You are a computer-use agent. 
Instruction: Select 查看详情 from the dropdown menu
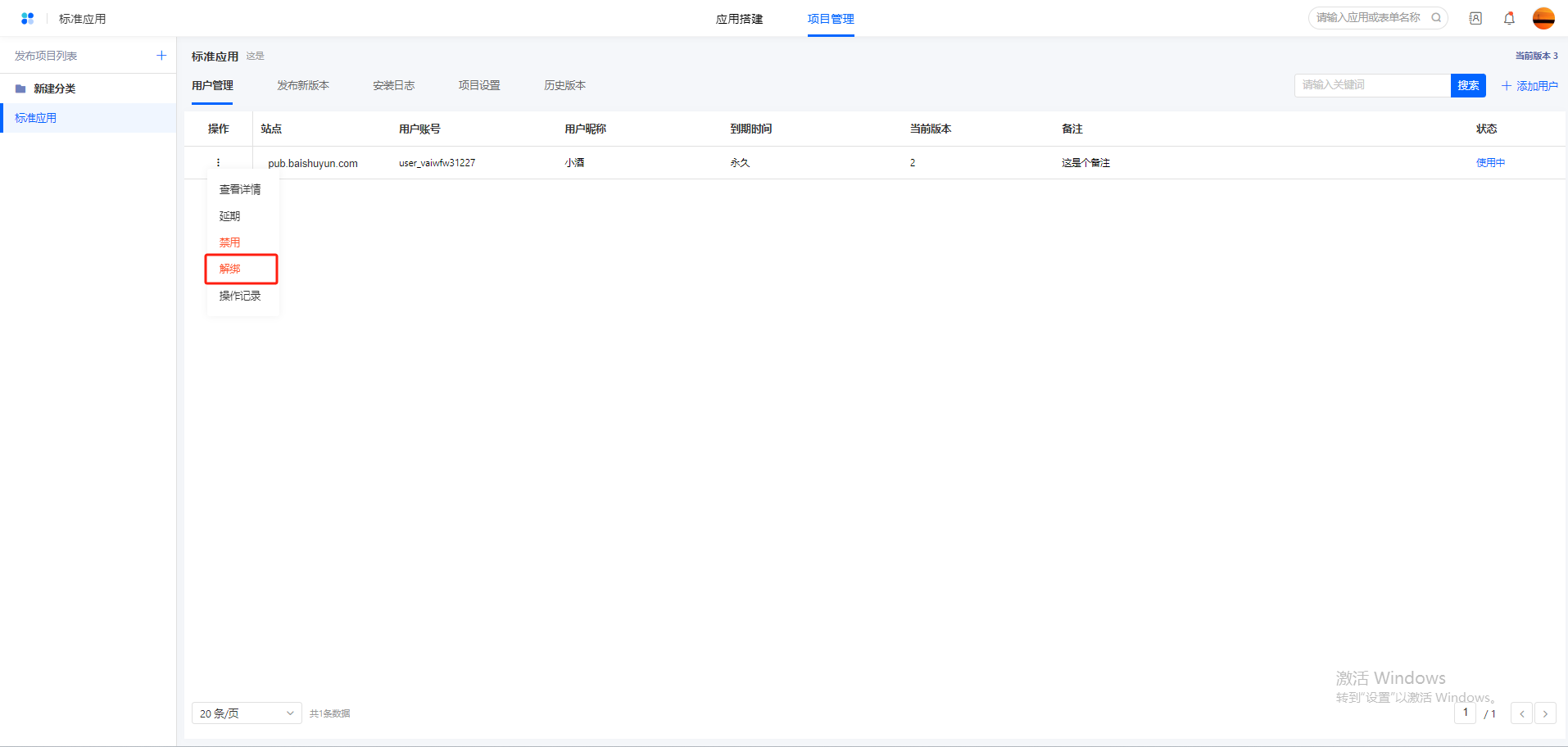240,189
